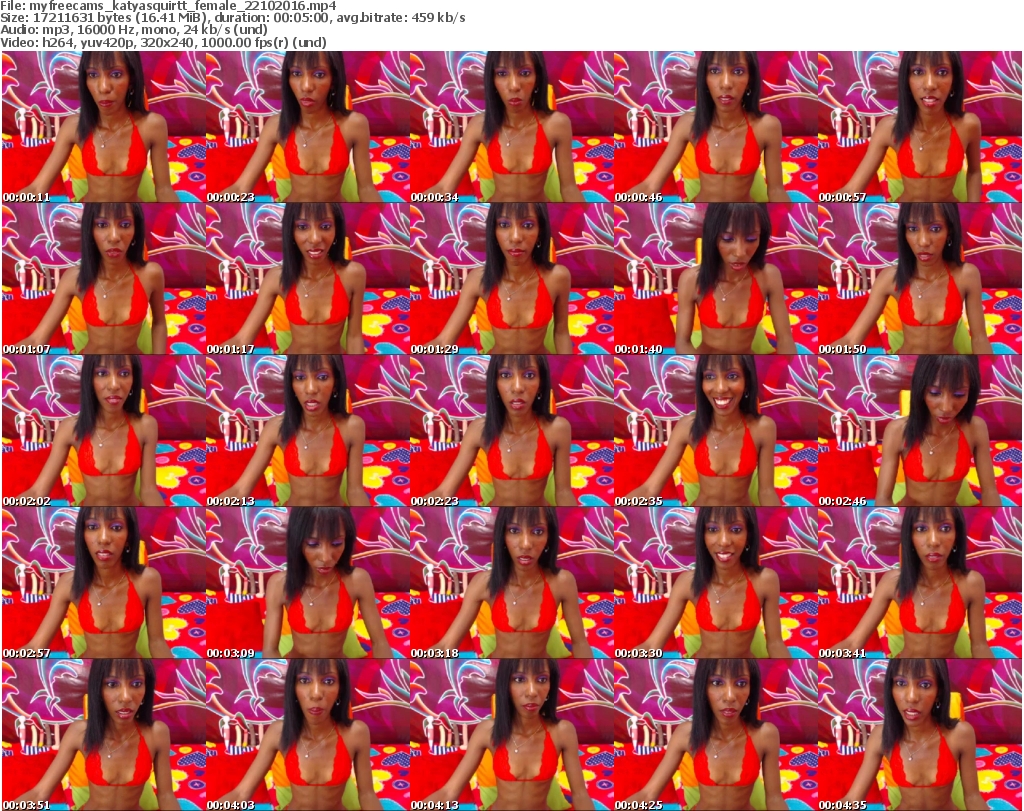Choose the preview frame at 00:03:18
The width and height of the screenshot is (1024, 811).
point(511,583)
